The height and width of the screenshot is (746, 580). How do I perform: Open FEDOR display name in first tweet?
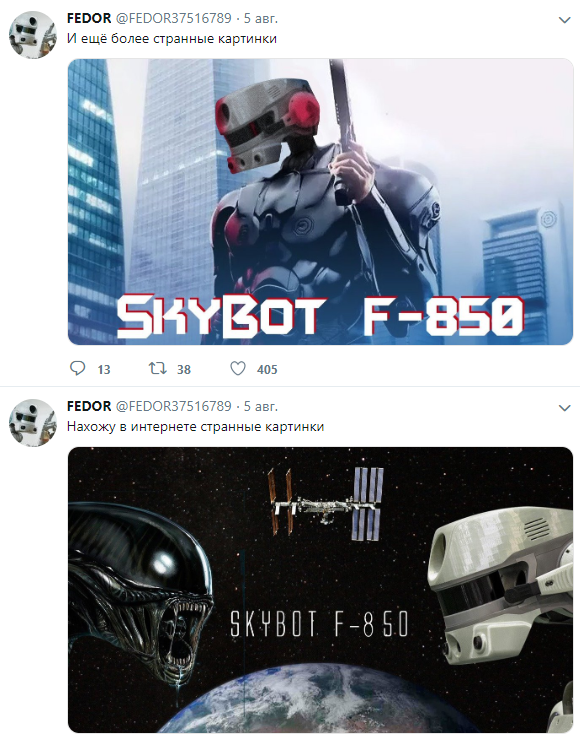coord(89,19)
